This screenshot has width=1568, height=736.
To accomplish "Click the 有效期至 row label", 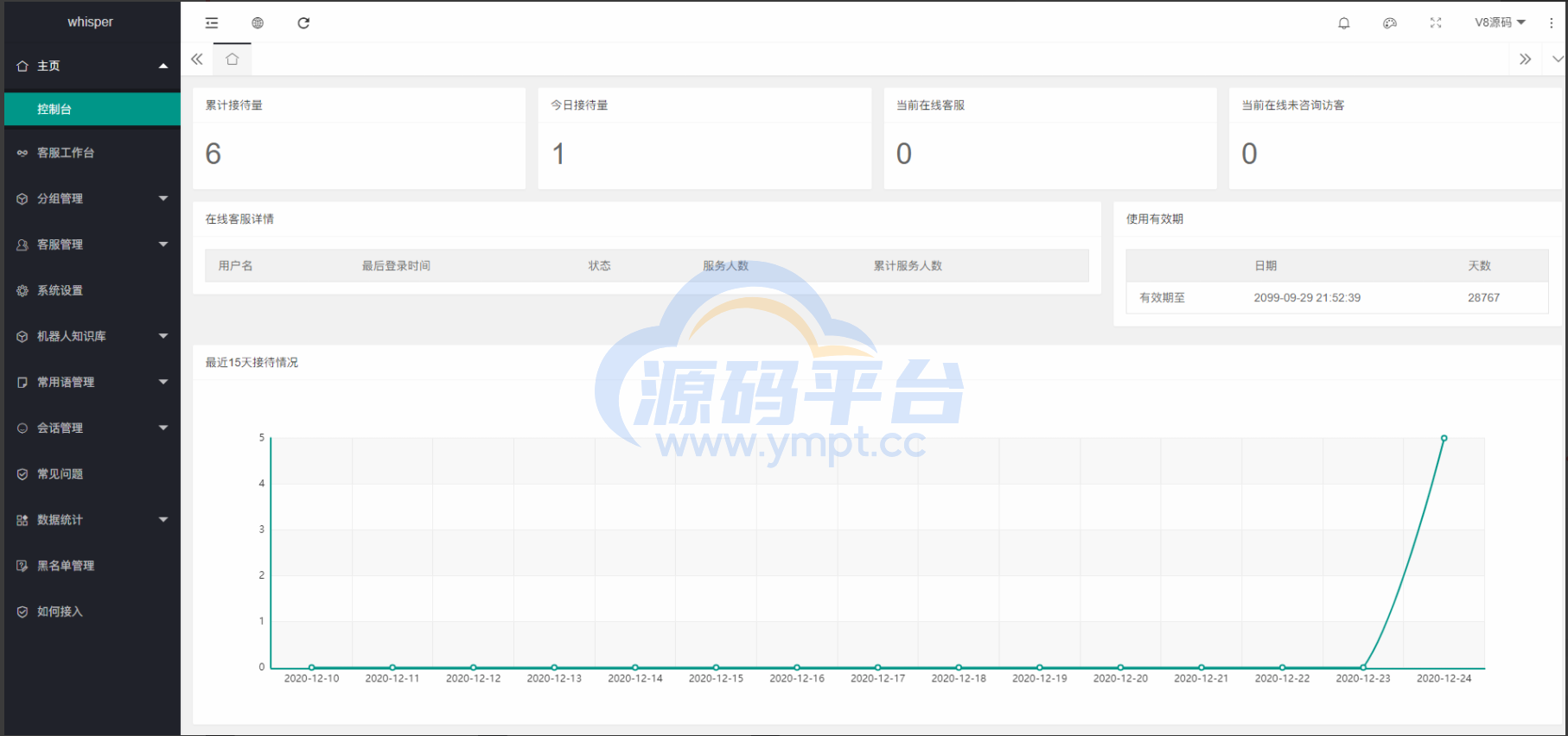I will pyautogui.click(x=1162, y=298).
